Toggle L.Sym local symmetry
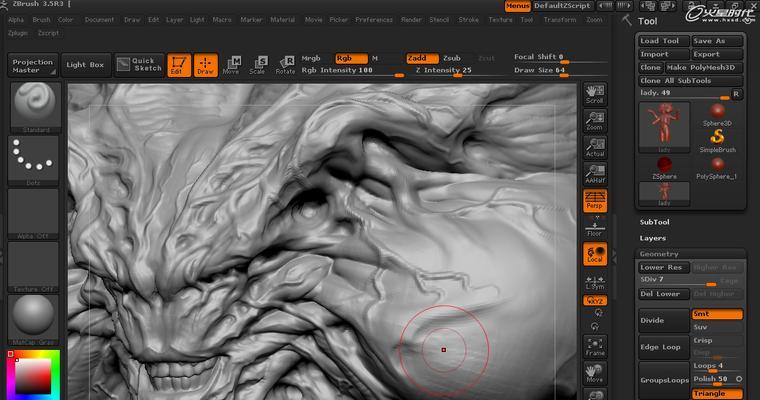This screenshot has width=760, height=400. click(x=595, y=283)
